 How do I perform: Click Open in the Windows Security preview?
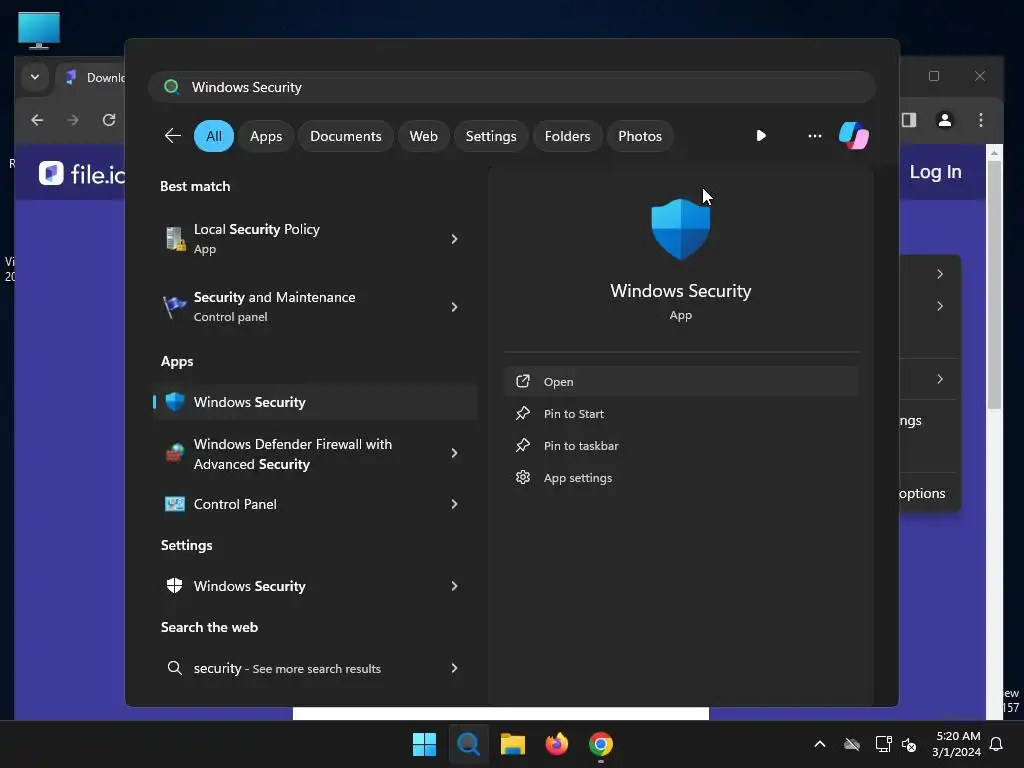click(680, 381)
